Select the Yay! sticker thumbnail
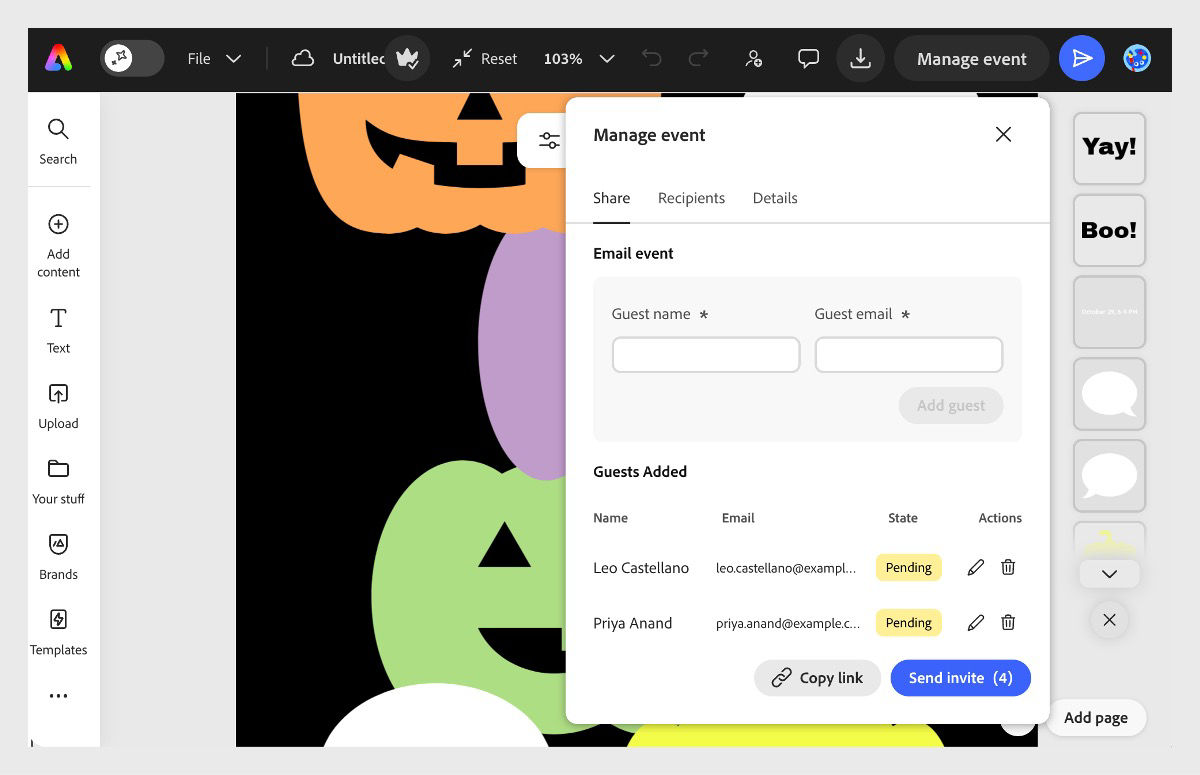Viewport: 1200px width, 775px height. pos(1109,148)
